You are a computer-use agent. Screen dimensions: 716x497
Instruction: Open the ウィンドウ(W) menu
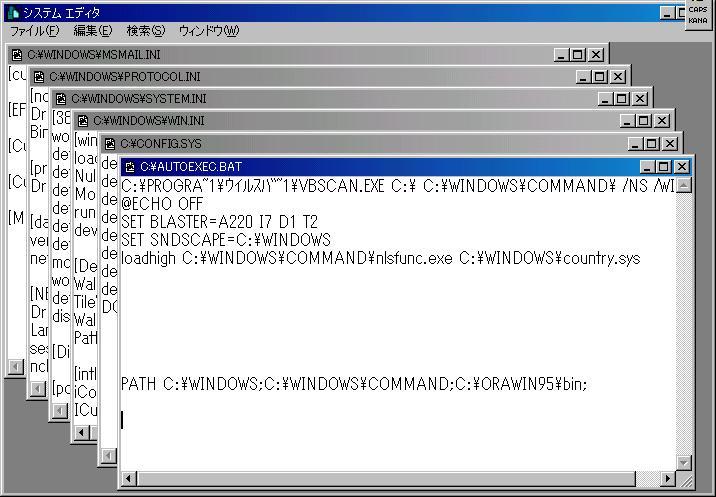(x=209, y=31)
